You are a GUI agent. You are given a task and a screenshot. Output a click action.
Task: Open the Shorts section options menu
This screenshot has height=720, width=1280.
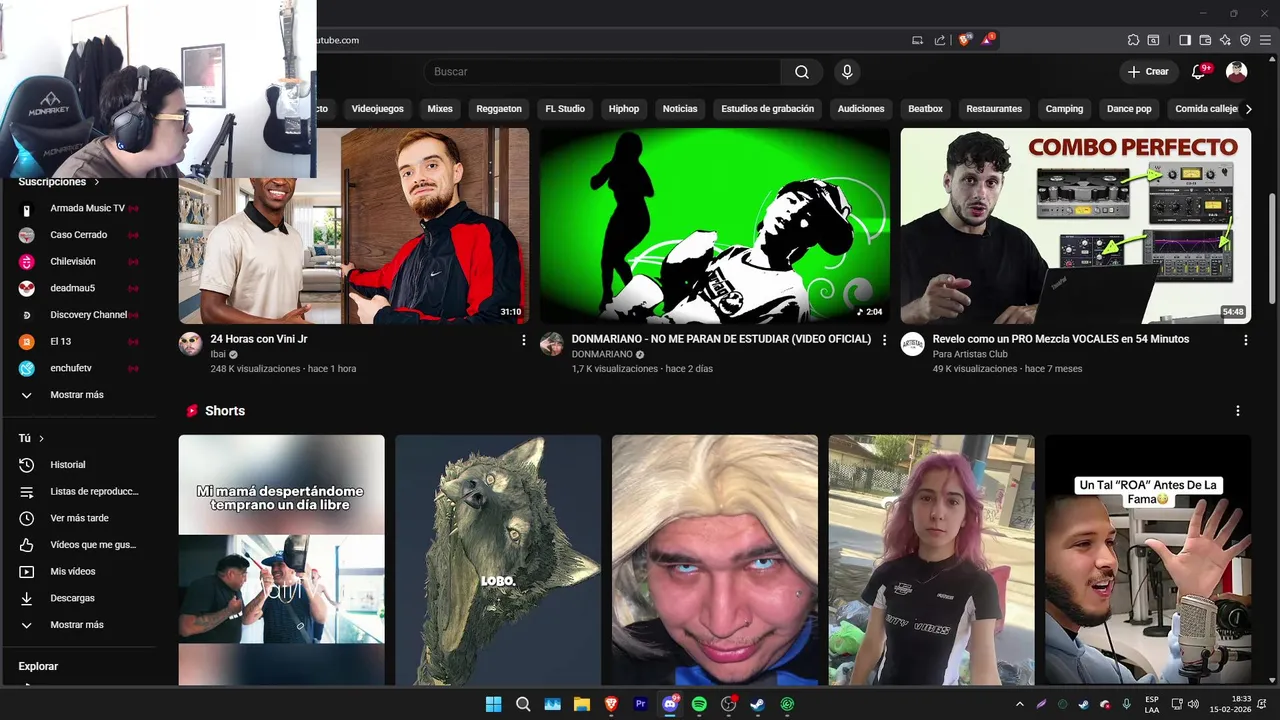point(1238,411)
